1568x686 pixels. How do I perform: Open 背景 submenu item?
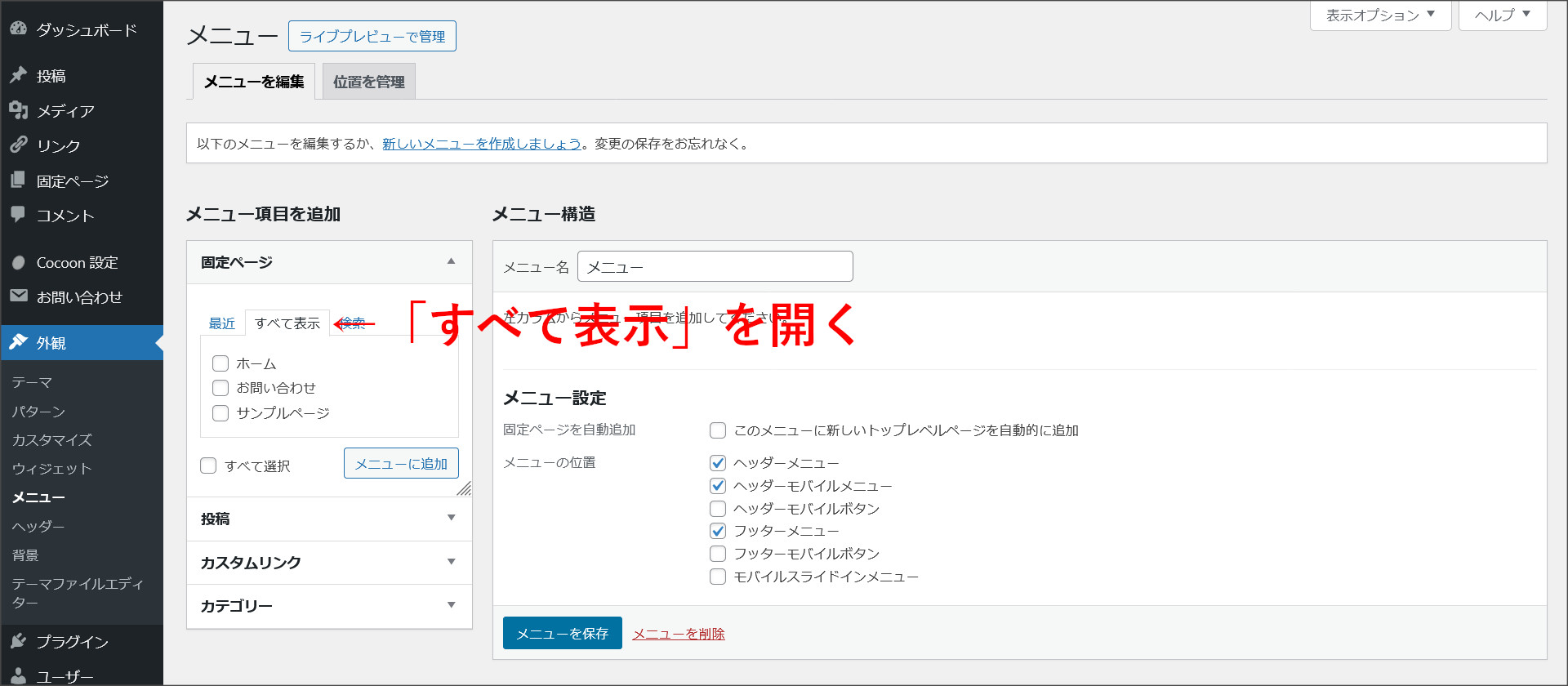pos(25,555)
